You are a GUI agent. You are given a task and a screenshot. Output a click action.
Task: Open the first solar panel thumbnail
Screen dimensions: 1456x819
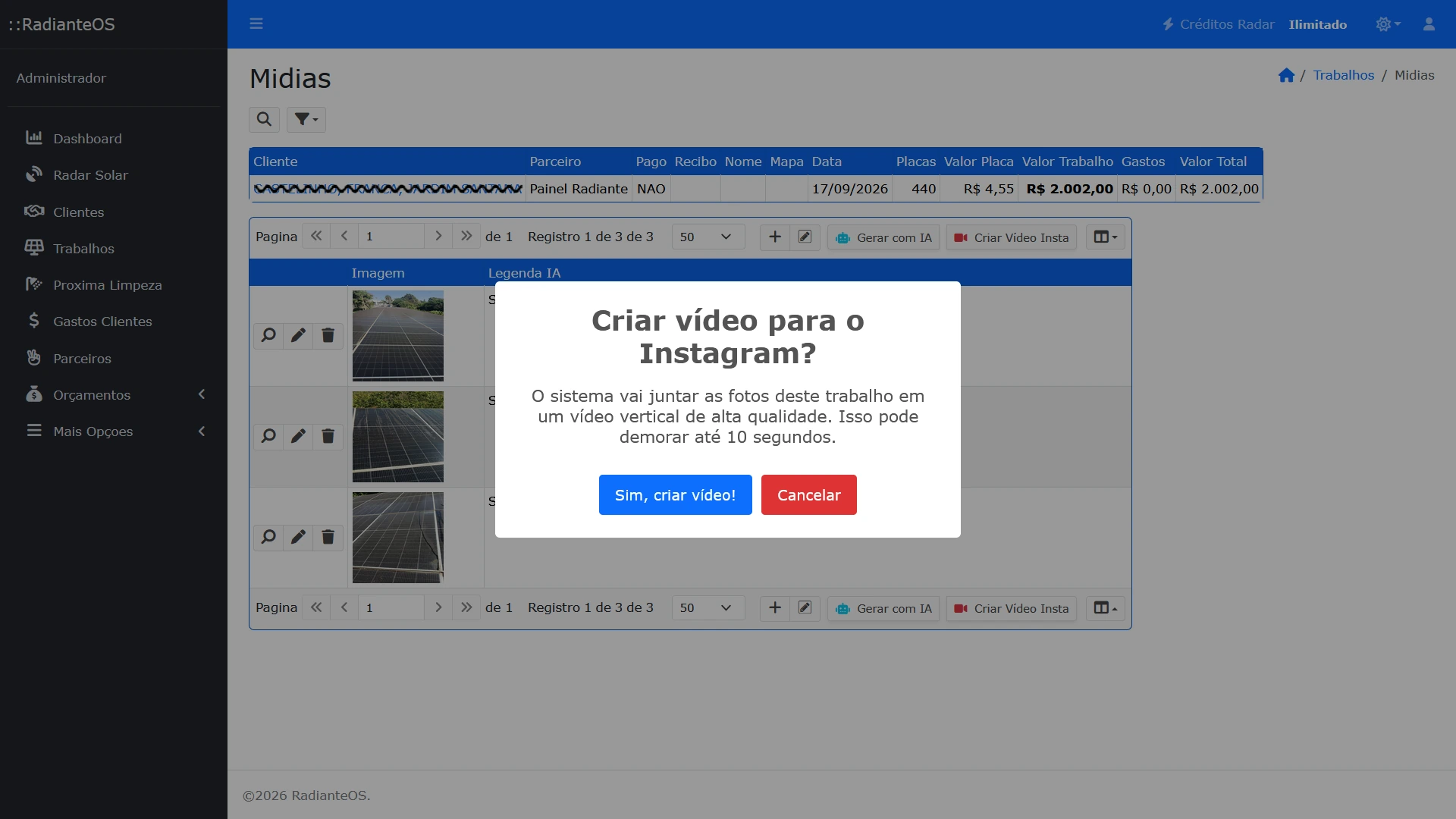(398, 336)
